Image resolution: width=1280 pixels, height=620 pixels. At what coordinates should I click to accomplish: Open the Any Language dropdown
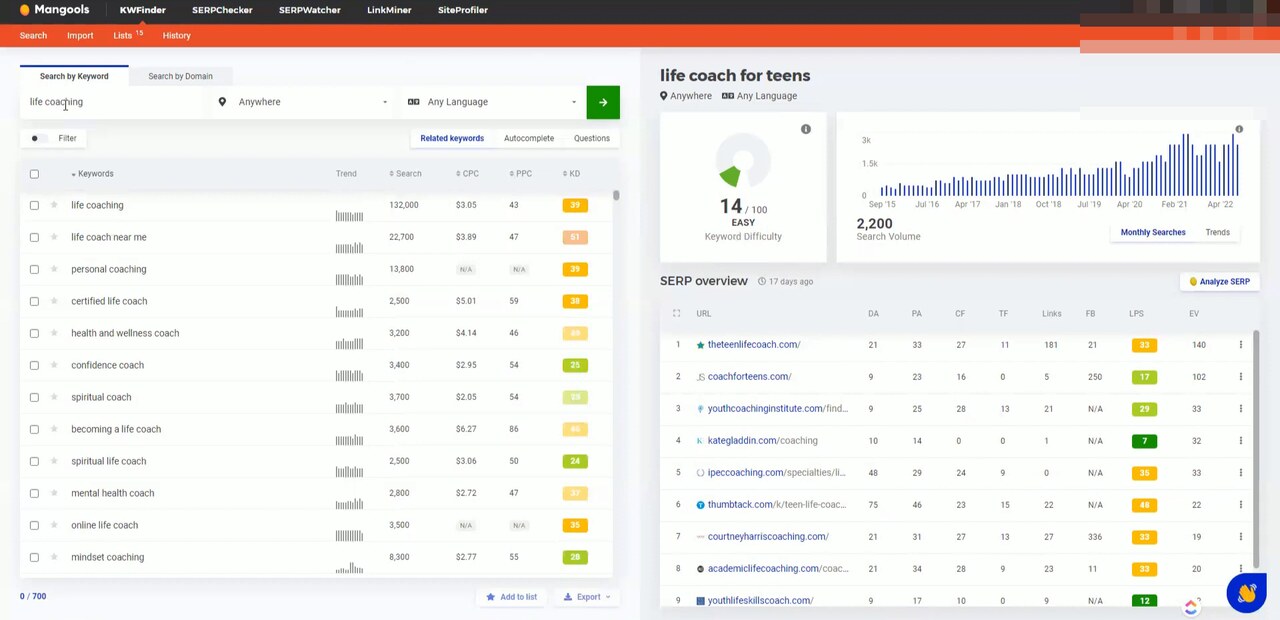pos(493,102)
